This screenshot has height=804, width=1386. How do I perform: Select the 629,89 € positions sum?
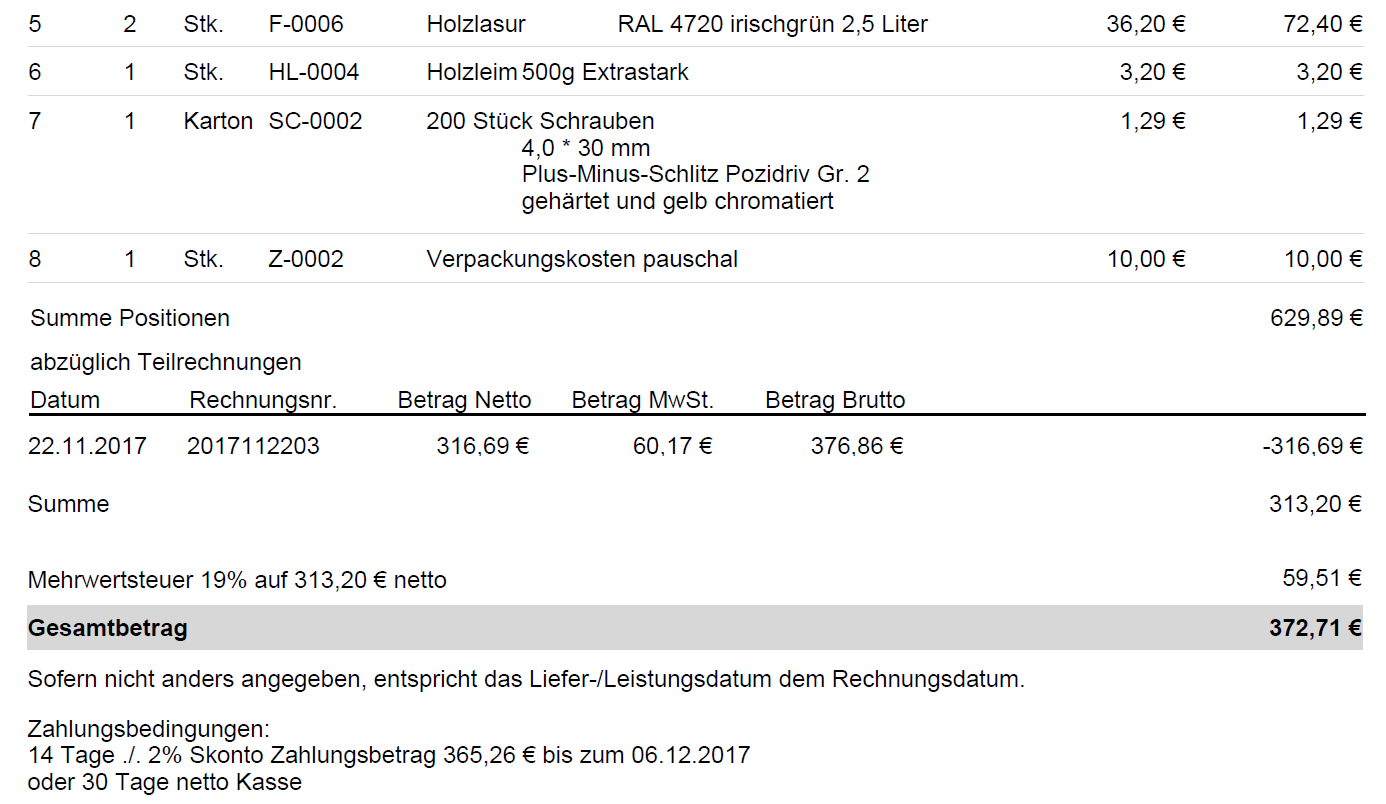[1315, 318]
